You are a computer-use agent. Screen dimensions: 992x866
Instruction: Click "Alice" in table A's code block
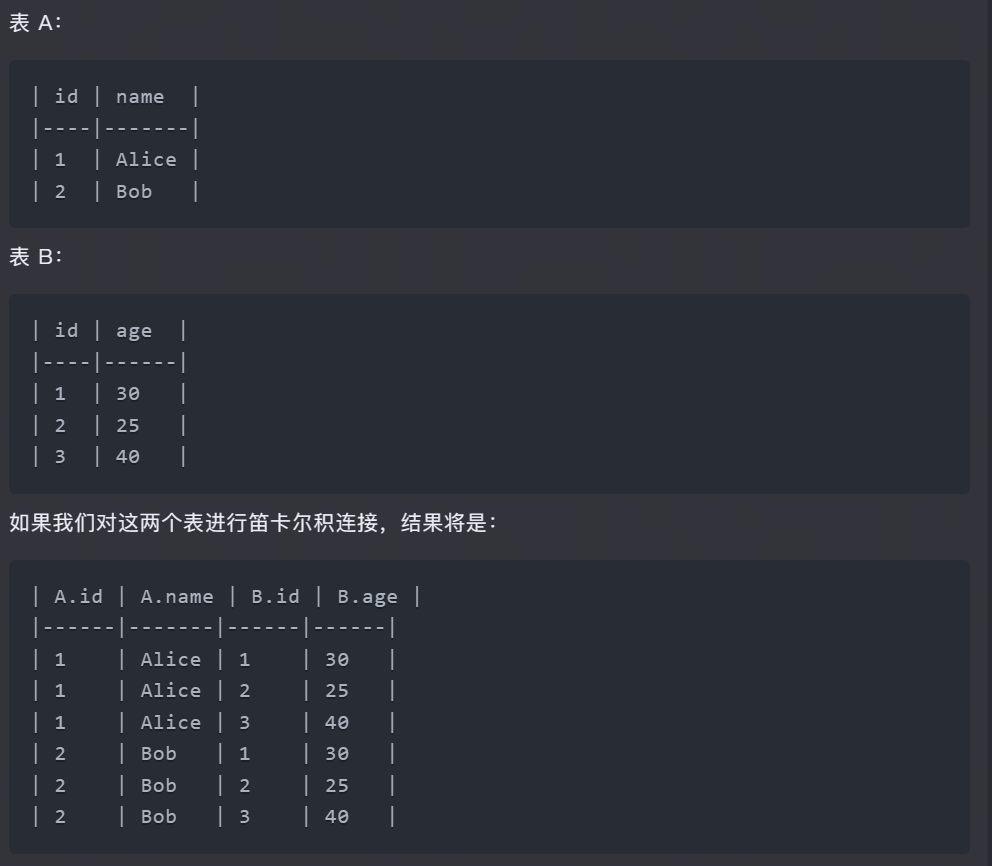point(146,160)
